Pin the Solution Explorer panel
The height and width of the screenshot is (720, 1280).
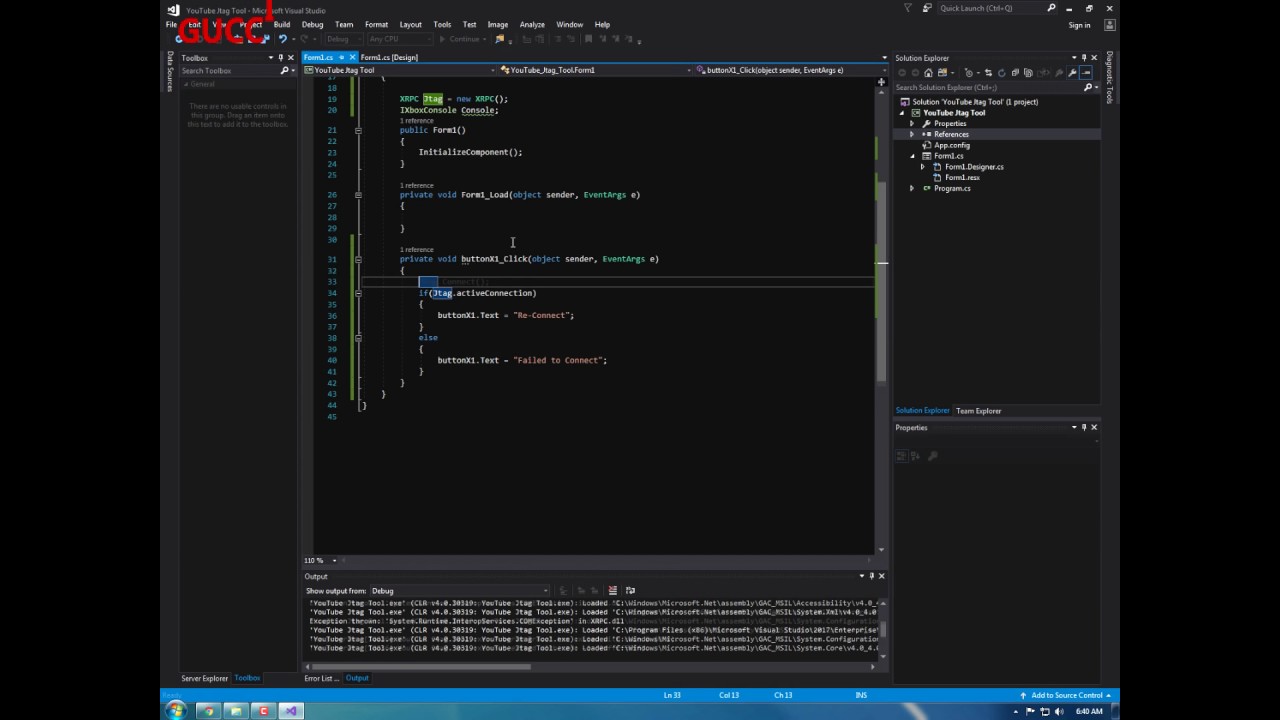[1084, 58]
